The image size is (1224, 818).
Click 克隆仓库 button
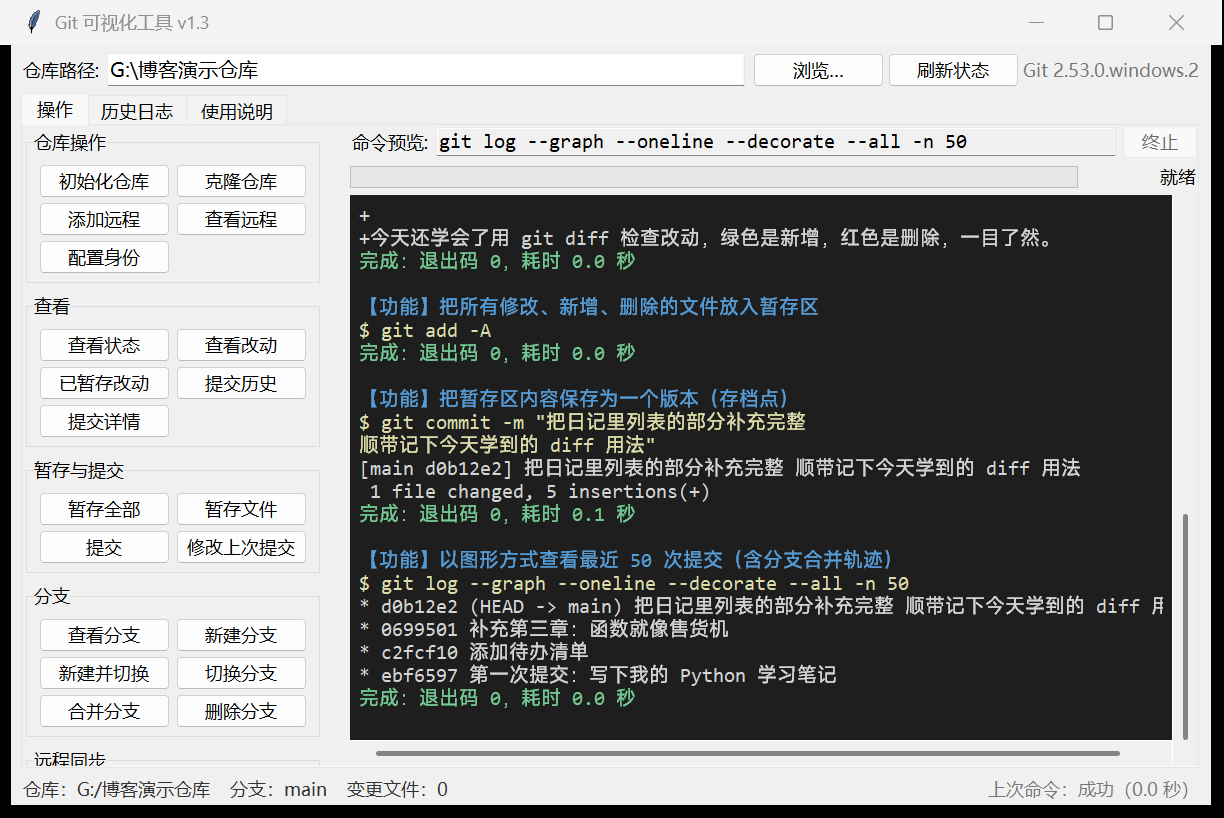(x=241, y=182)
